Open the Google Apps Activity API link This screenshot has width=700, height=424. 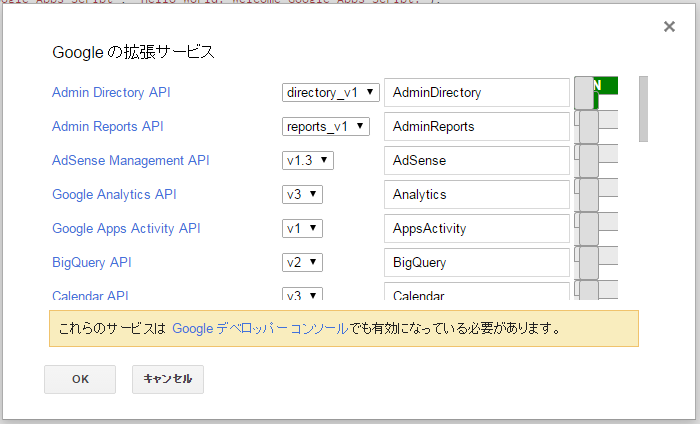(x=126, y=228)
